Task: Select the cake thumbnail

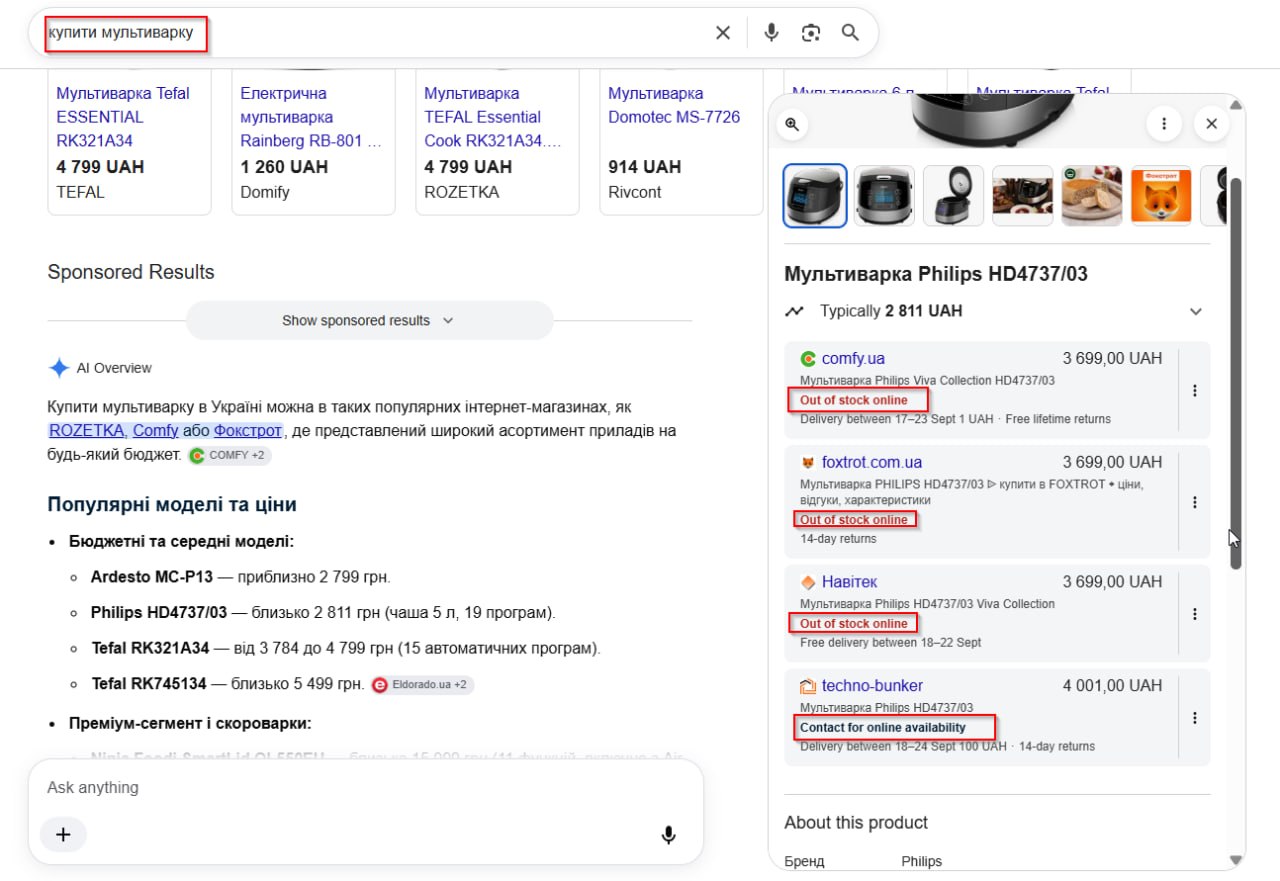Action: pos(1092,196)
